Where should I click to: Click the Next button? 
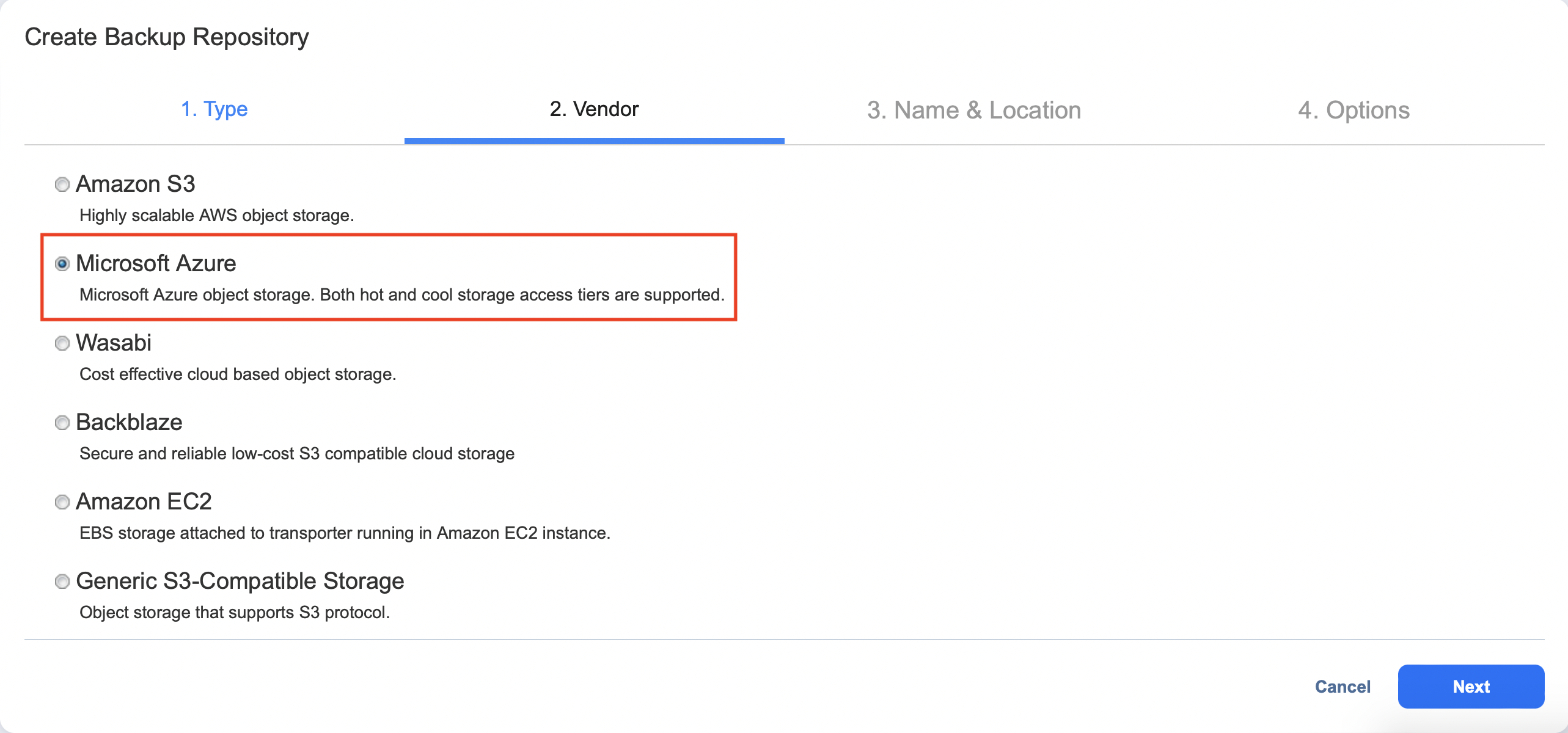click(x=1471, y=686)
